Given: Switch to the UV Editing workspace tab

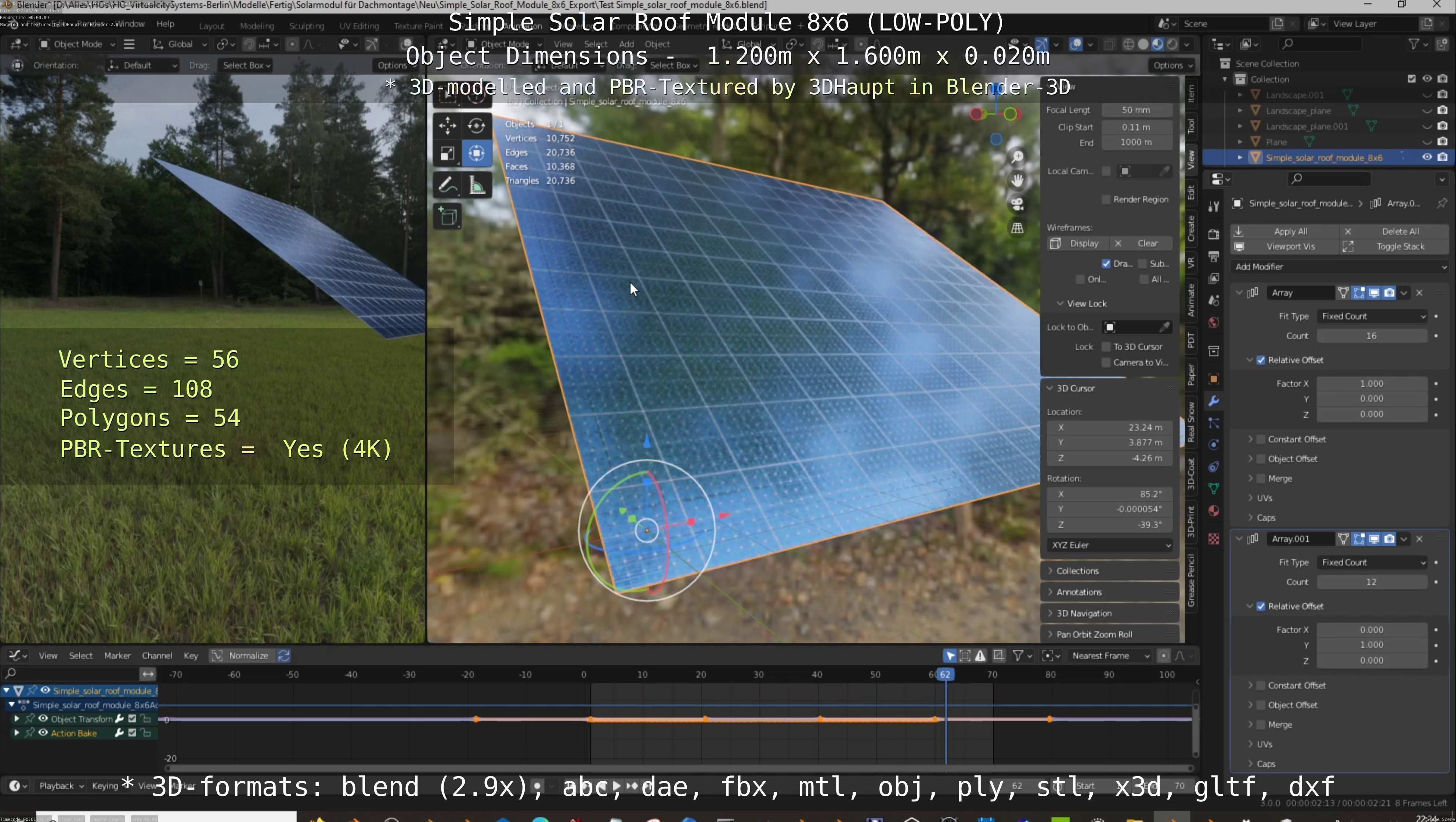Looking at the screenshot, I should (x=359, y=26).
